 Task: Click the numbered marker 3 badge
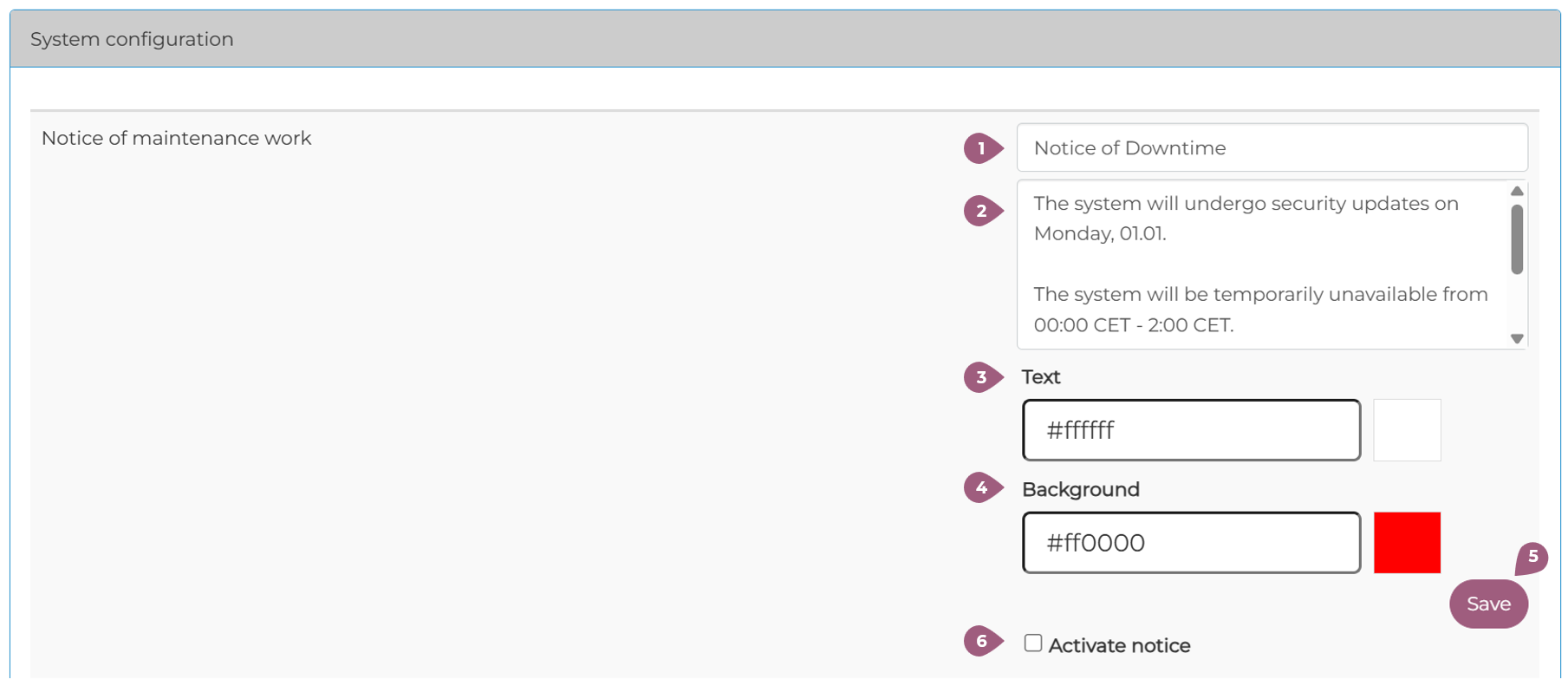(982, 377)
